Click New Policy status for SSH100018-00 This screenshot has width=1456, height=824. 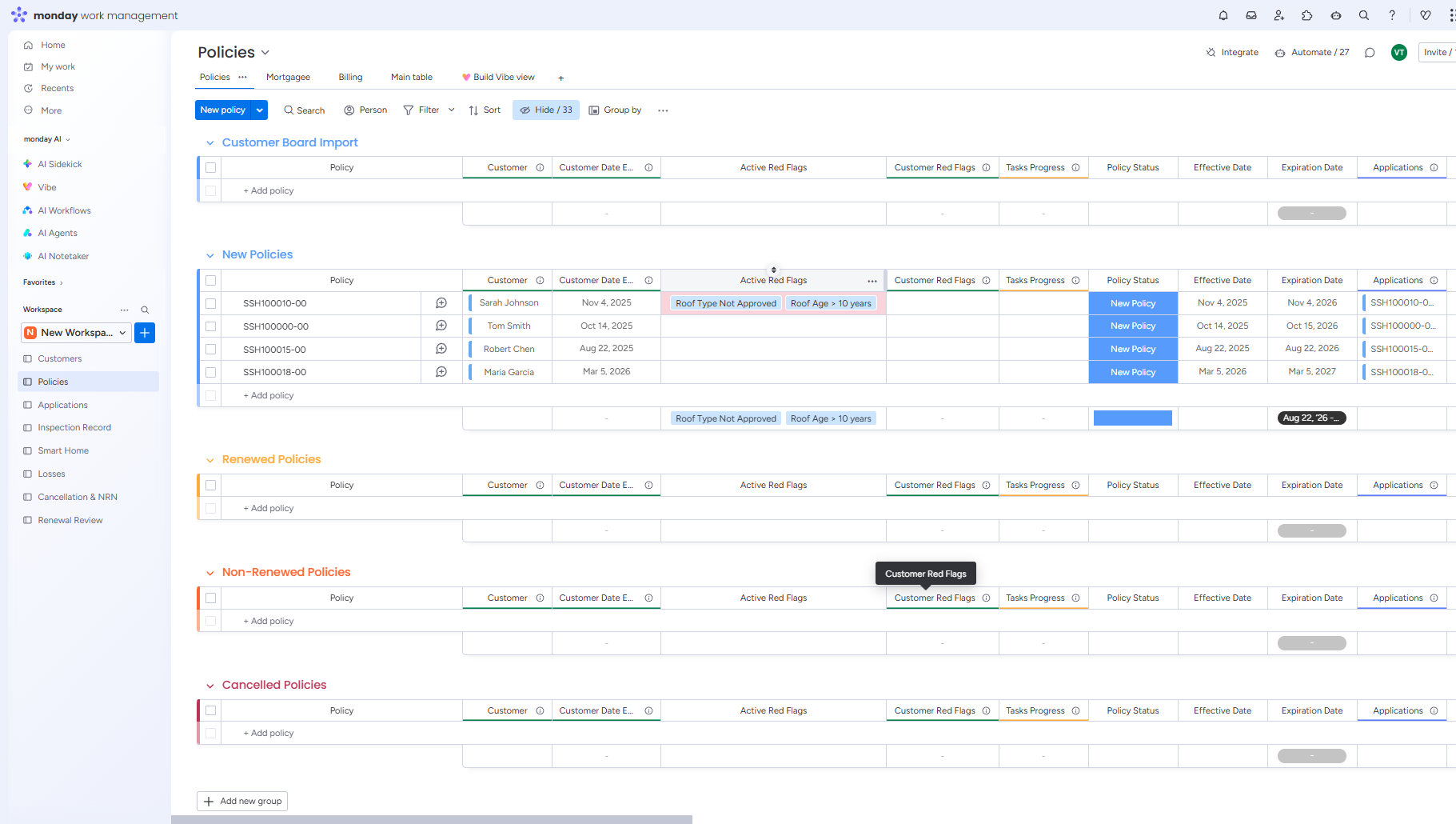[1133, 373]
